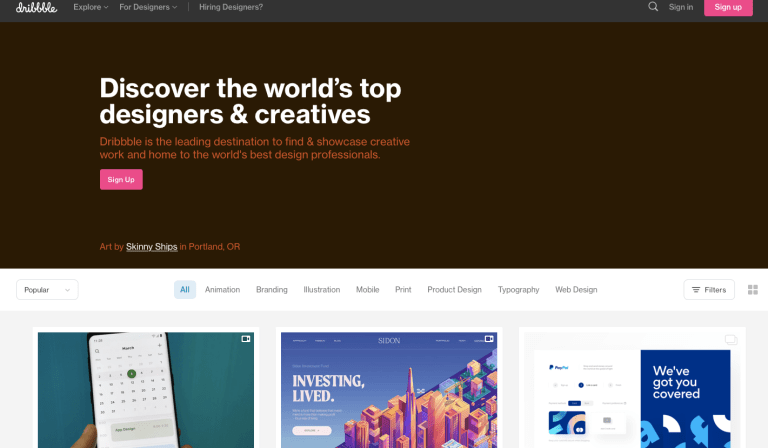Open Hiring Designers? link
The width and height of the screenshot is (768, 448).
[x=231, y=7]
